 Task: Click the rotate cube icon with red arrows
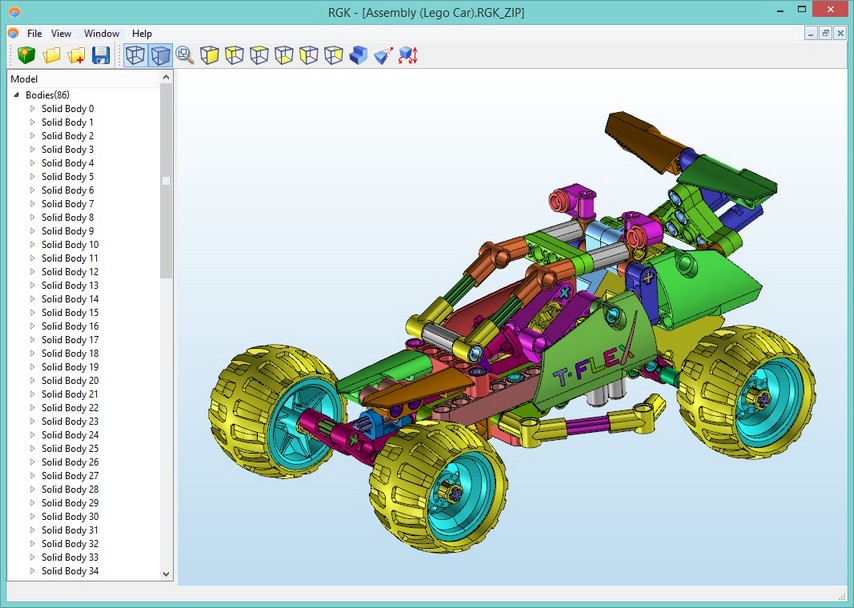[408, 56]
